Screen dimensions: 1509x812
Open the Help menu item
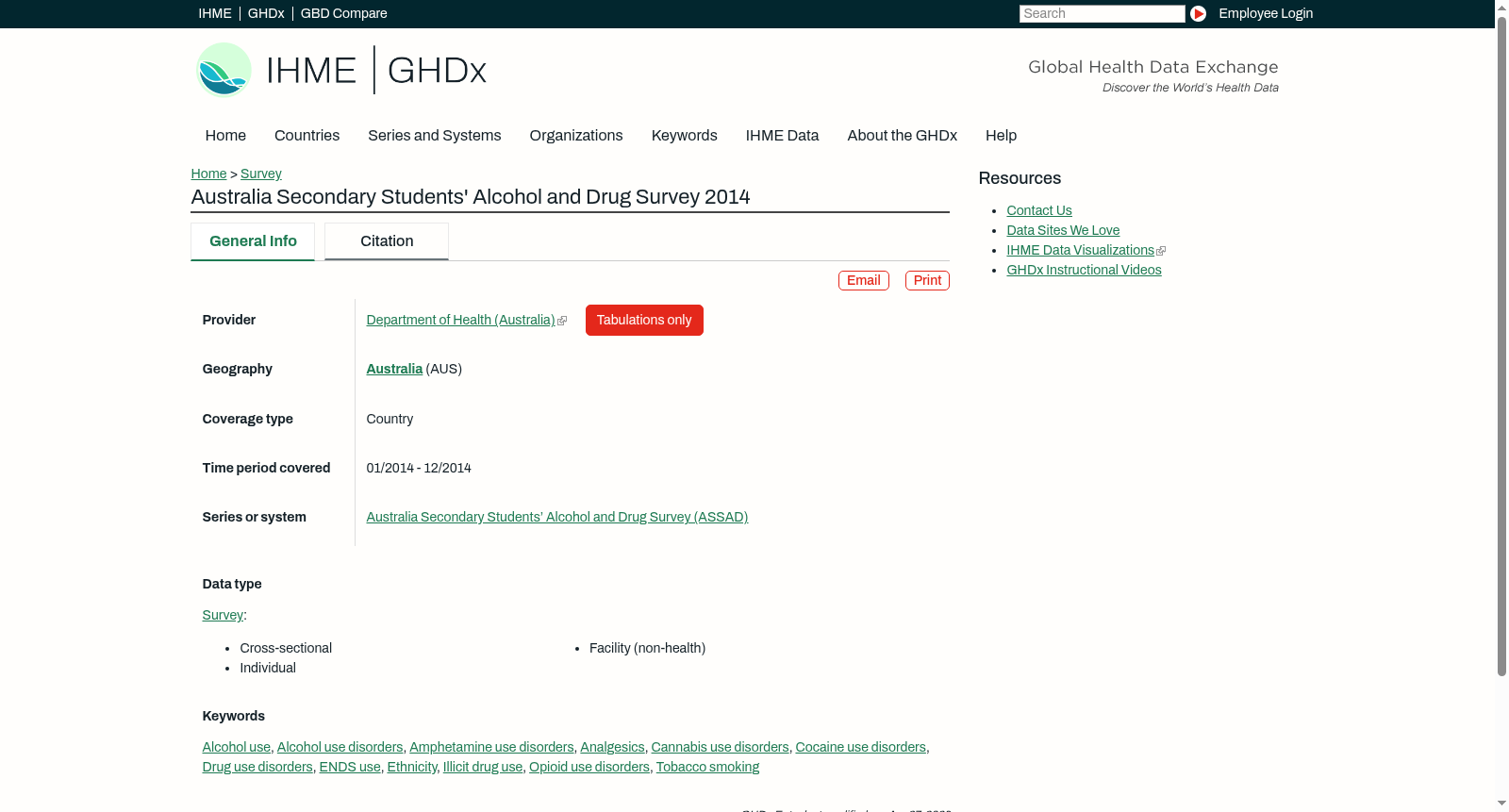[x=1001, y=135]
